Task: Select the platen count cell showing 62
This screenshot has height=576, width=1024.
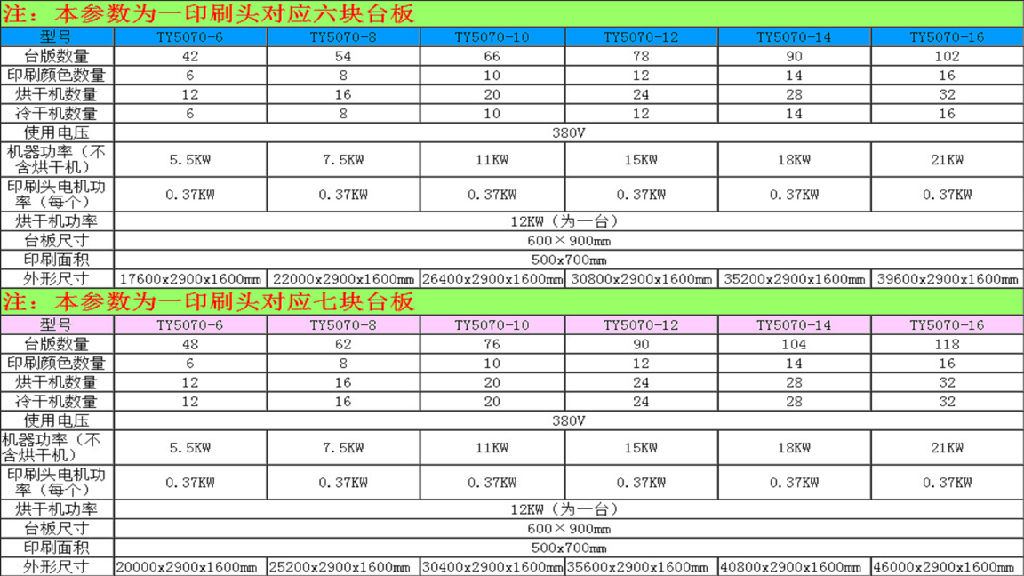Action: [343, 344]
